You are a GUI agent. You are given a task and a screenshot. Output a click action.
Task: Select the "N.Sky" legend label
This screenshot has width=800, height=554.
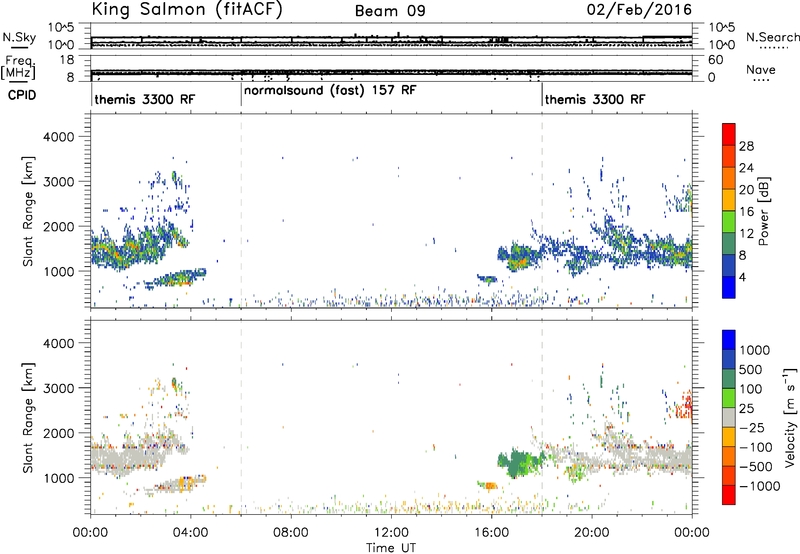tap(19, 37)
